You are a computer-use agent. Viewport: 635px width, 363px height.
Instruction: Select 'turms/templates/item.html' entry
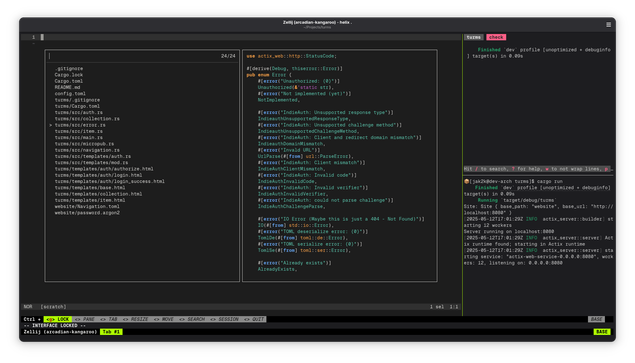pyautogui.click(x=90, y=201)
